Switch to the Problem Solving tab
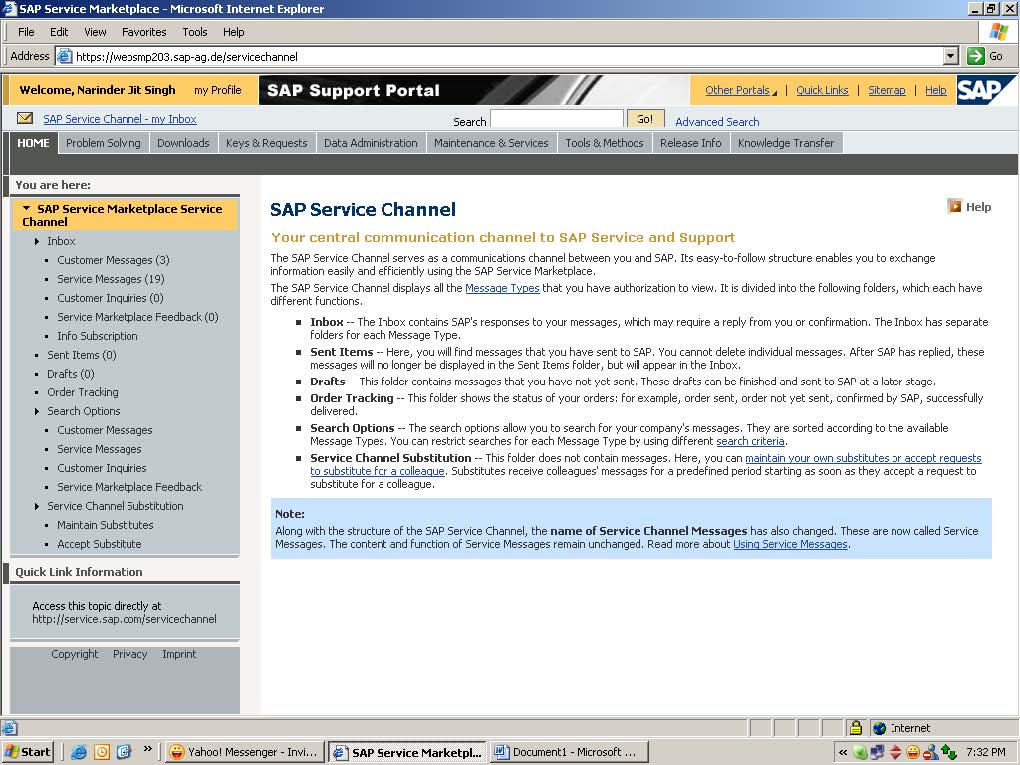The height and width of the screenshot is (765, 1020). [103, 143]
